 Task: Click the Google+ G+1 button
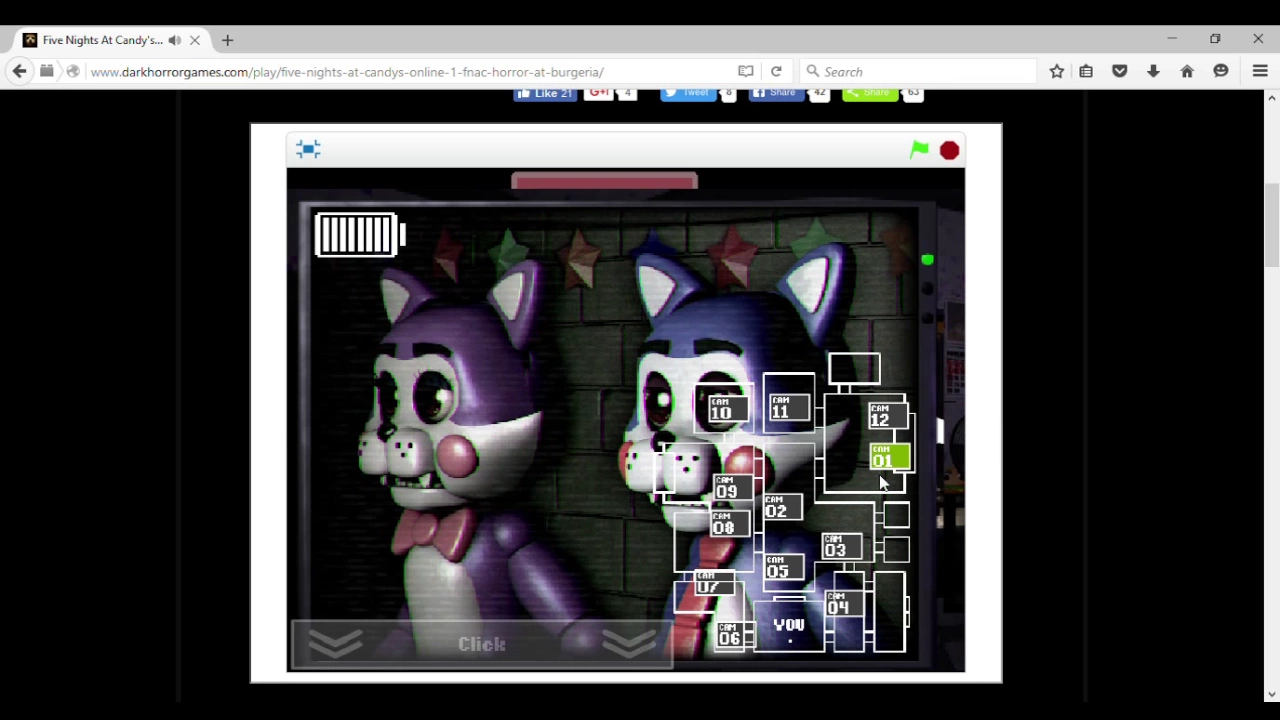click(599, 93)
